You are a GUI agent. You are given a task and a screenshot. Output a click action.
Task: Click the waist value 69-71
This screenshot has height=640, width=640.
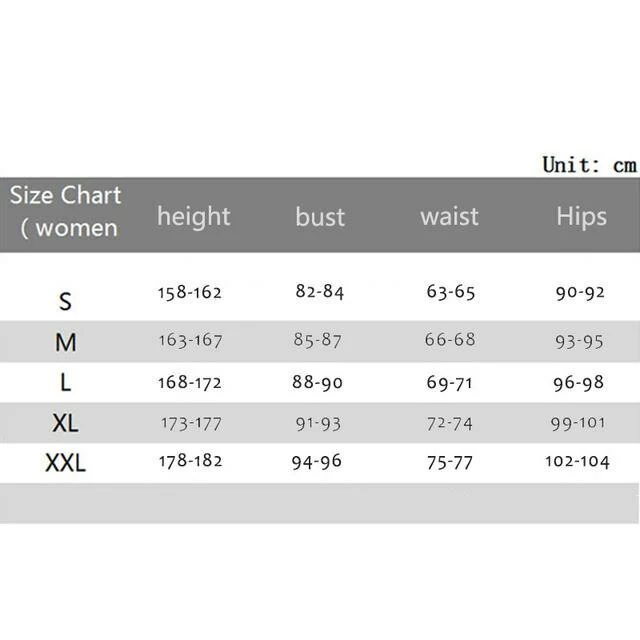[450, 382]
